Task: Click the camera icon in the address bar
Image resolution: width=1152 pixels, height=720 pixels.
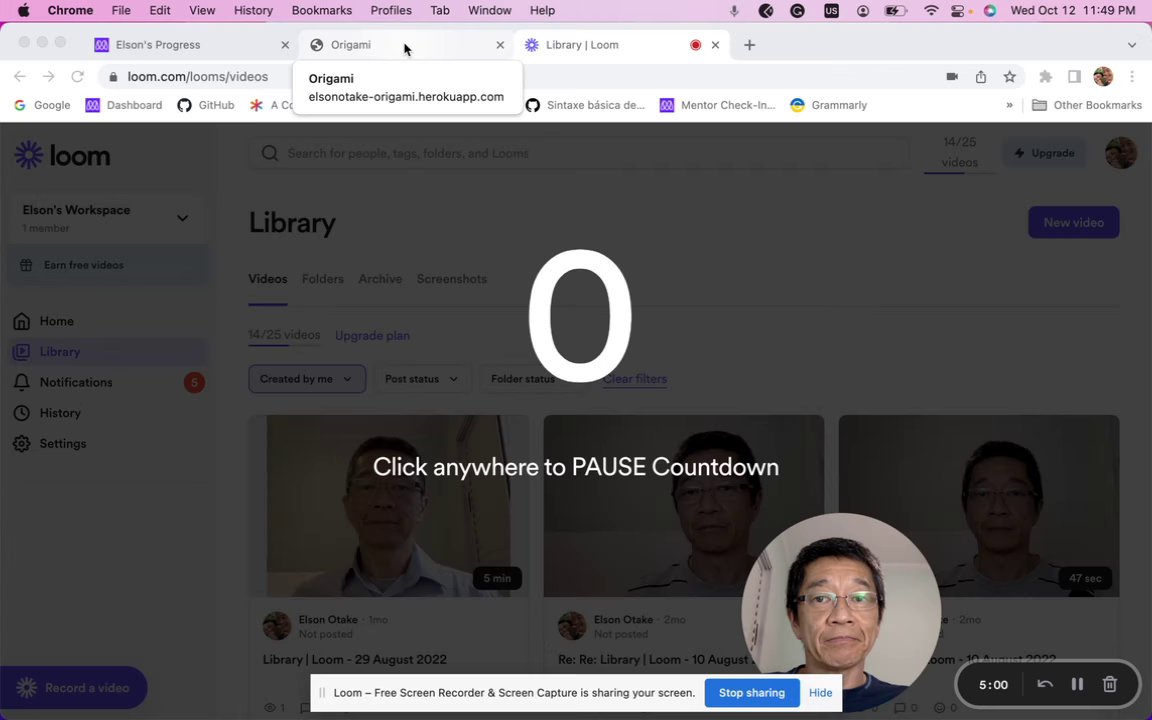Action: 952,76
